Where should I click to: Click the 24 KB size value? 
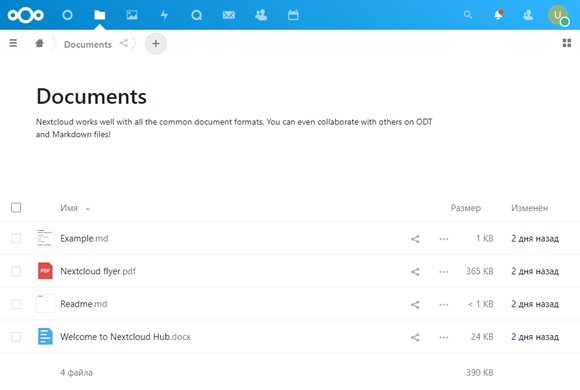click(x=482, y=337)
